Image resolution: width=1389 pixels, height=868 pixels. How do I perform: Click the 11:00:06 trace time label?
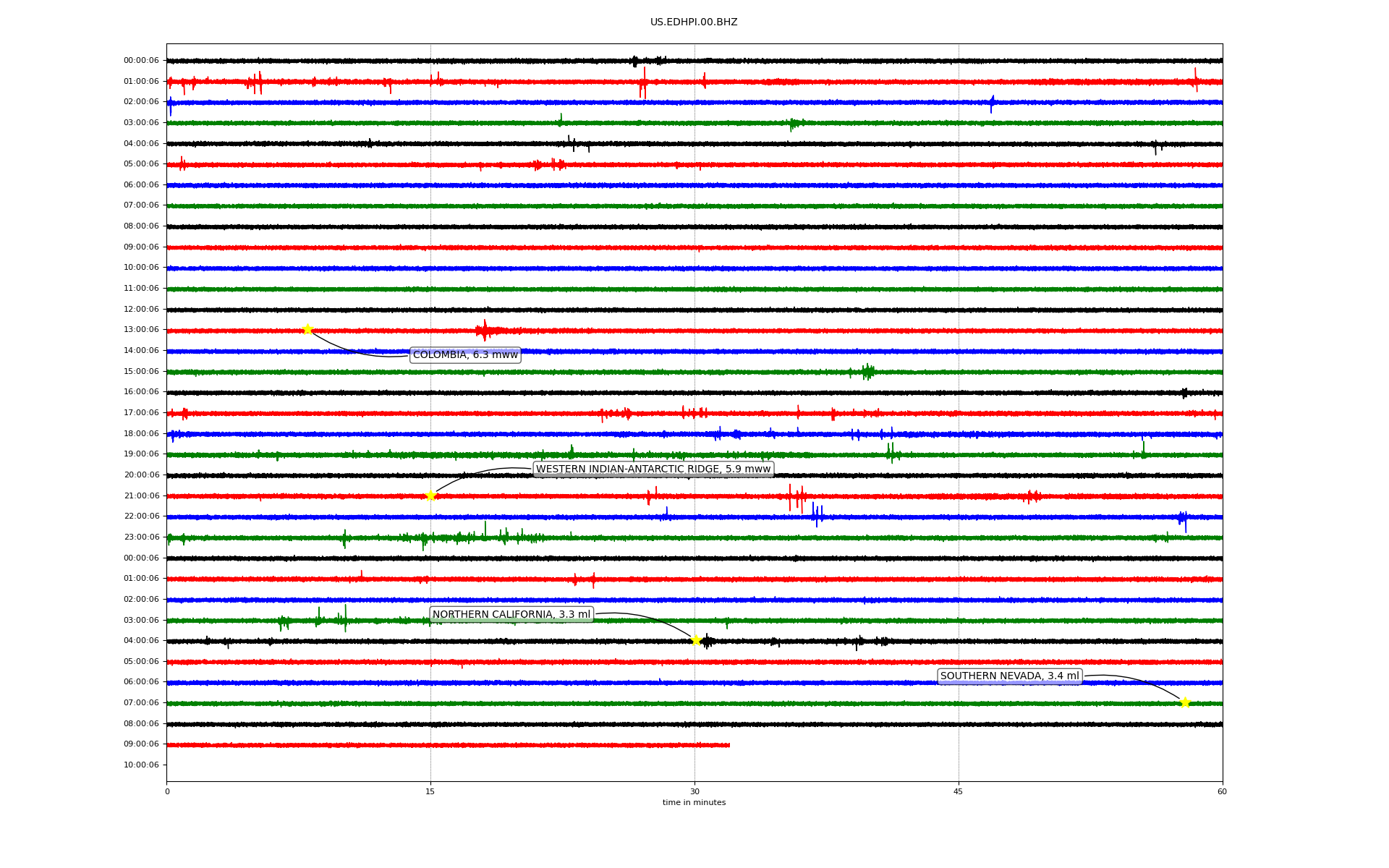[141, 289]
